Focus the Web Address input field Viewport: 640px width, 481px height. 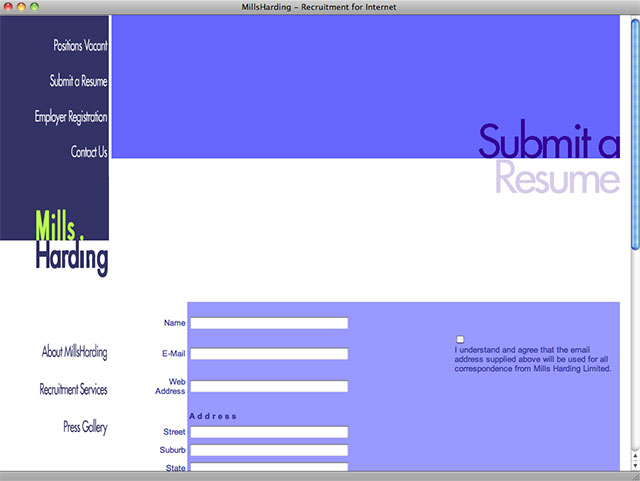269,386
